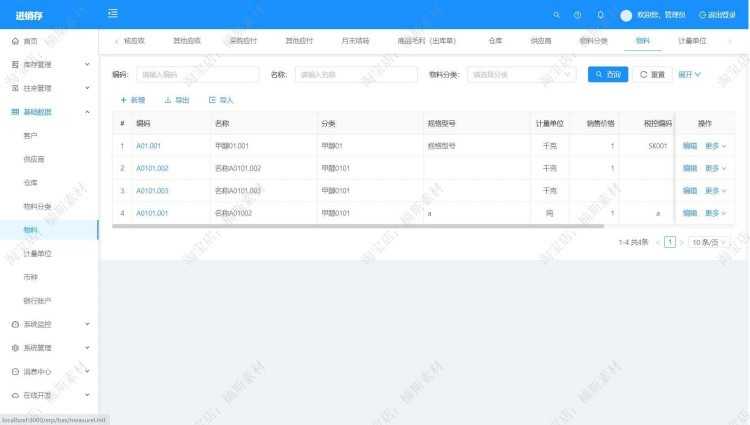Click the user avatar circle
The height and width of the screenshot is (425, 750).
626,16
